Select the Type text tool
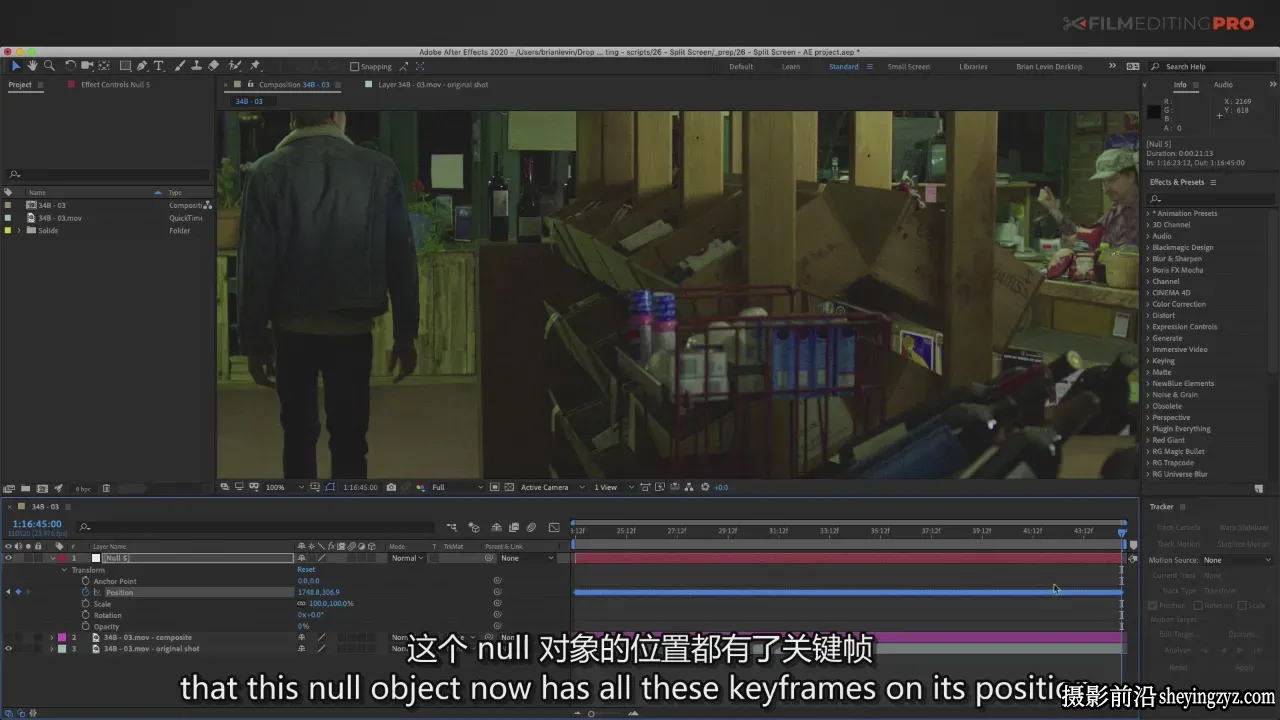Image resolution: width=1280 pixels, height=720 pixels. pos(158,66)
